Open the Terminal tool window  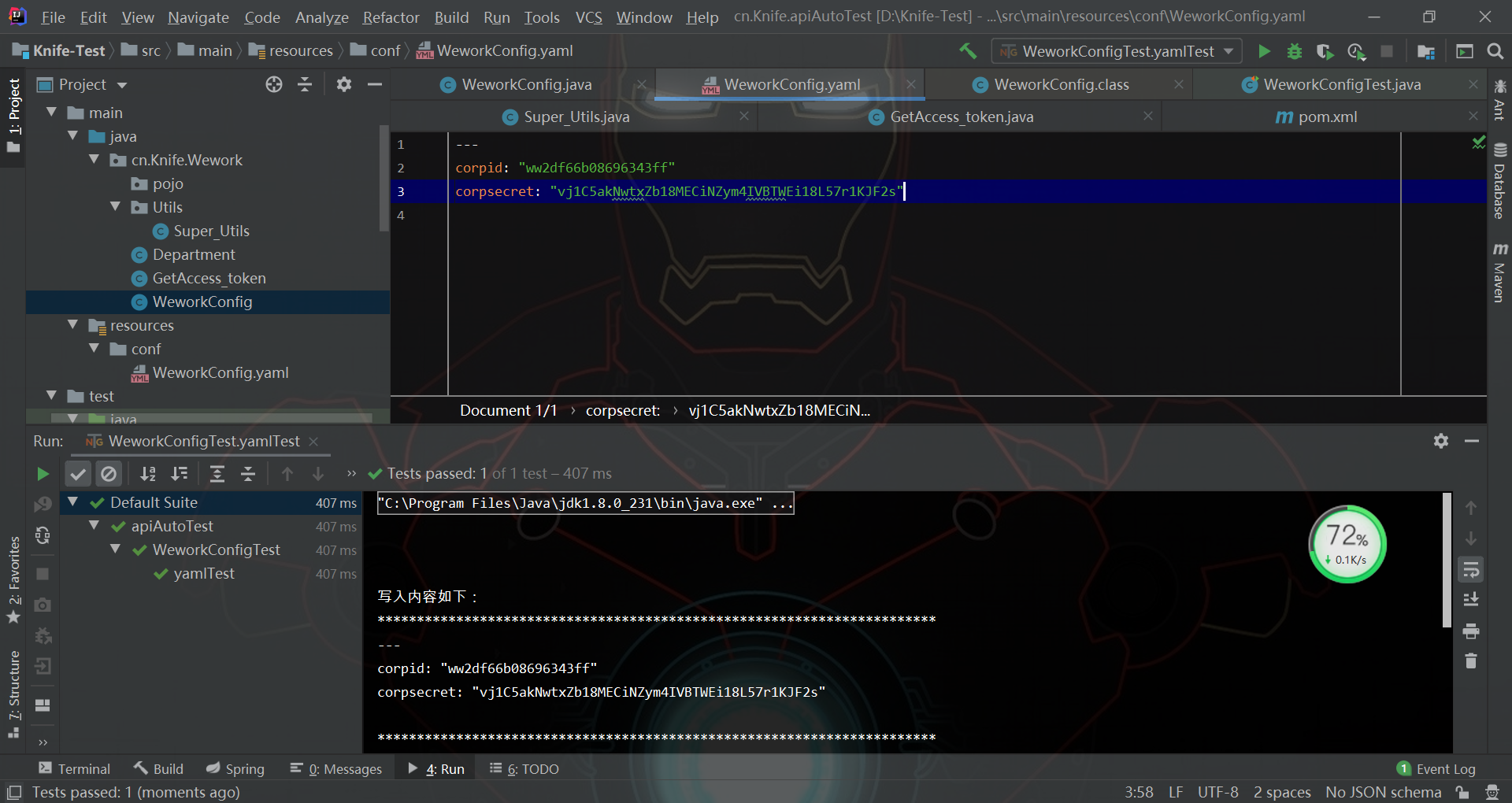(x=75, y=768)
